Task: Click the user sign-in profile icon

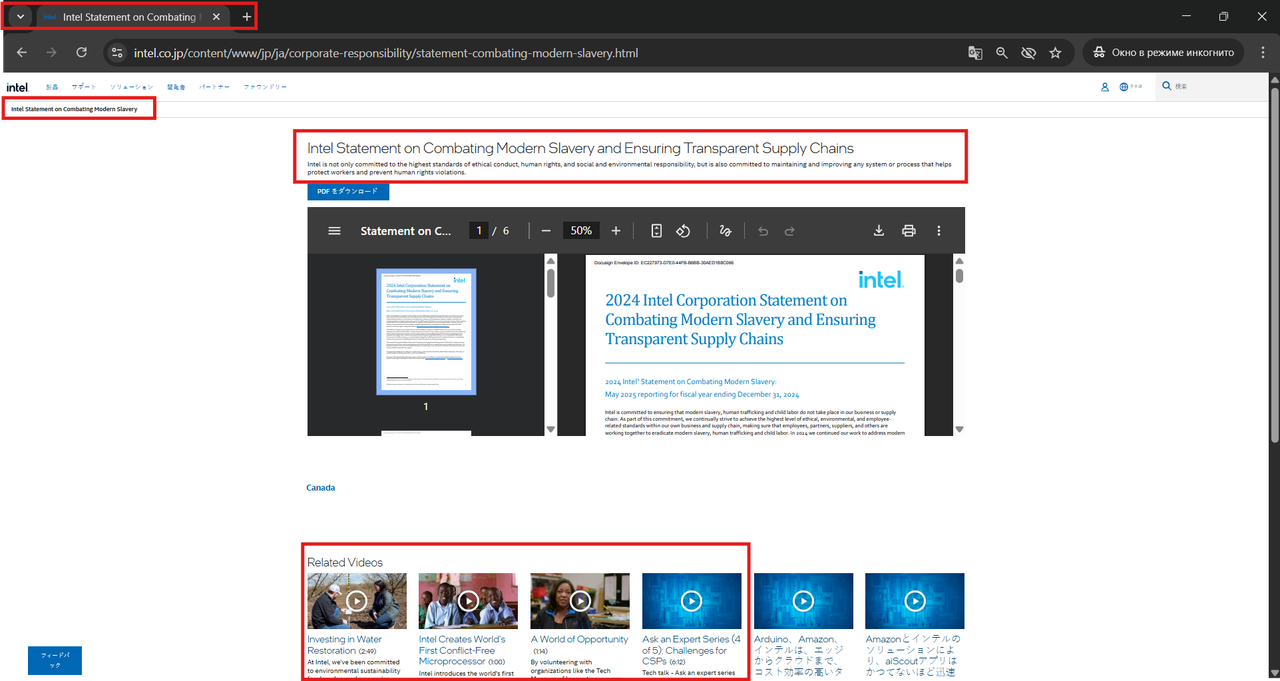Action: click(1105, 87)
